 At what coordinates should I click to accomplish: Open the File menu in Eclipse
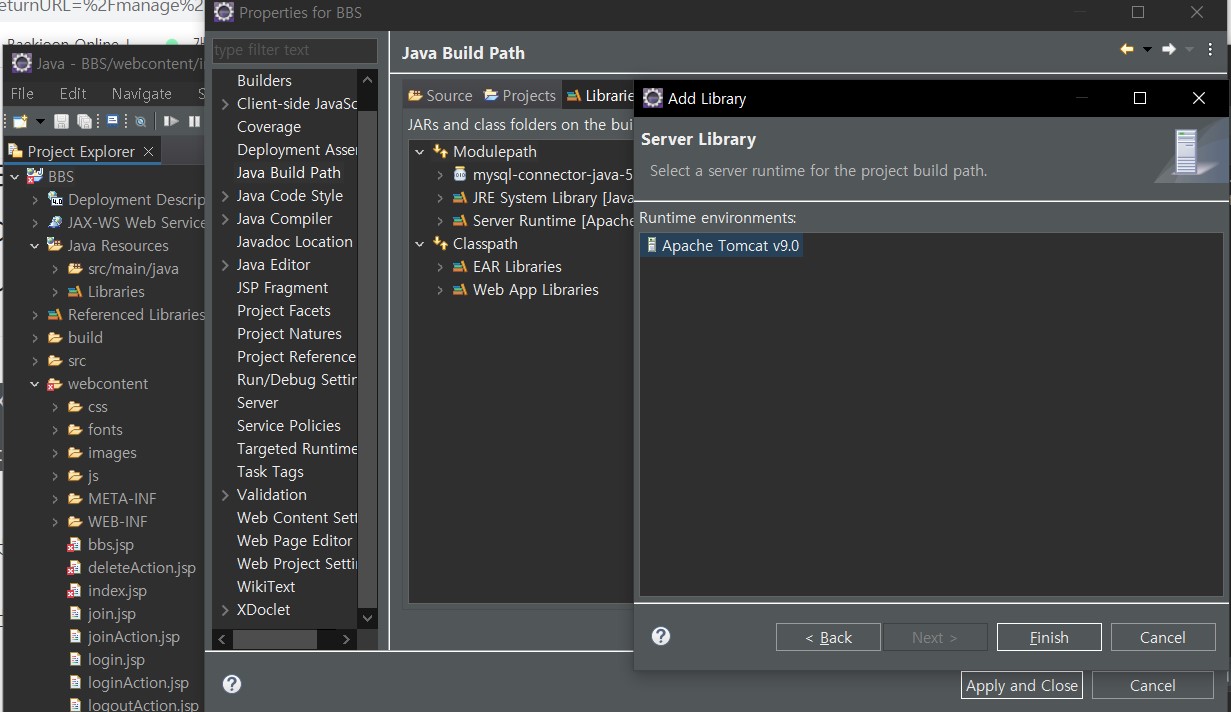click(22, 93)
